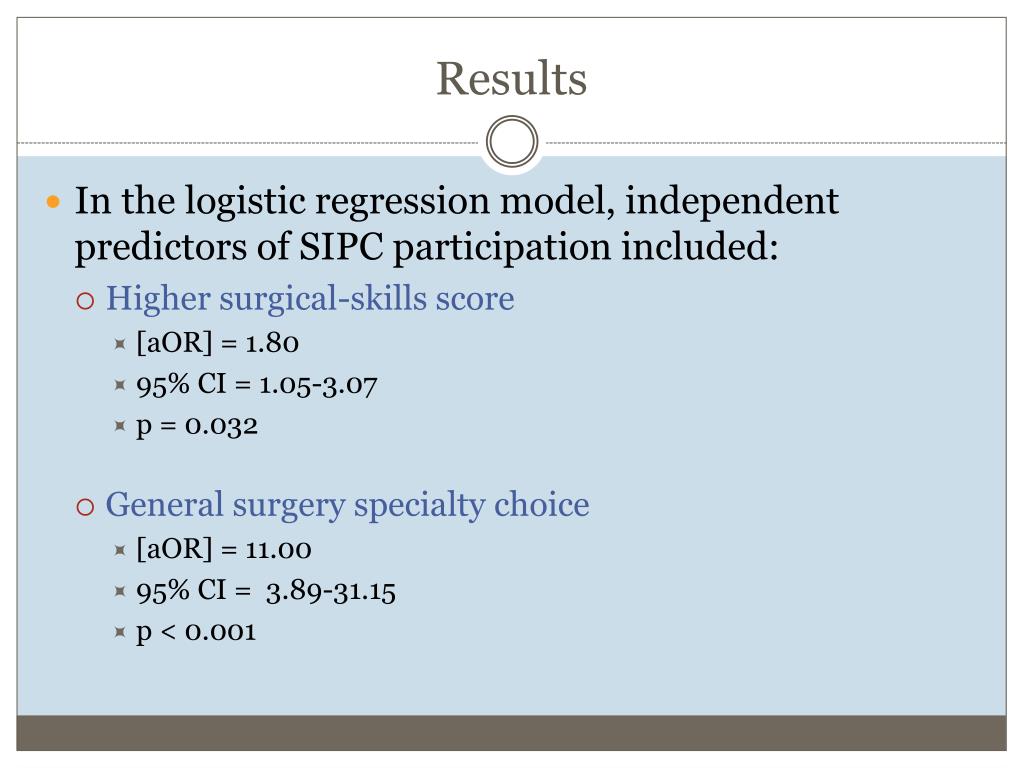Click the star bullet next to p < 0.001

coord(120,632)
